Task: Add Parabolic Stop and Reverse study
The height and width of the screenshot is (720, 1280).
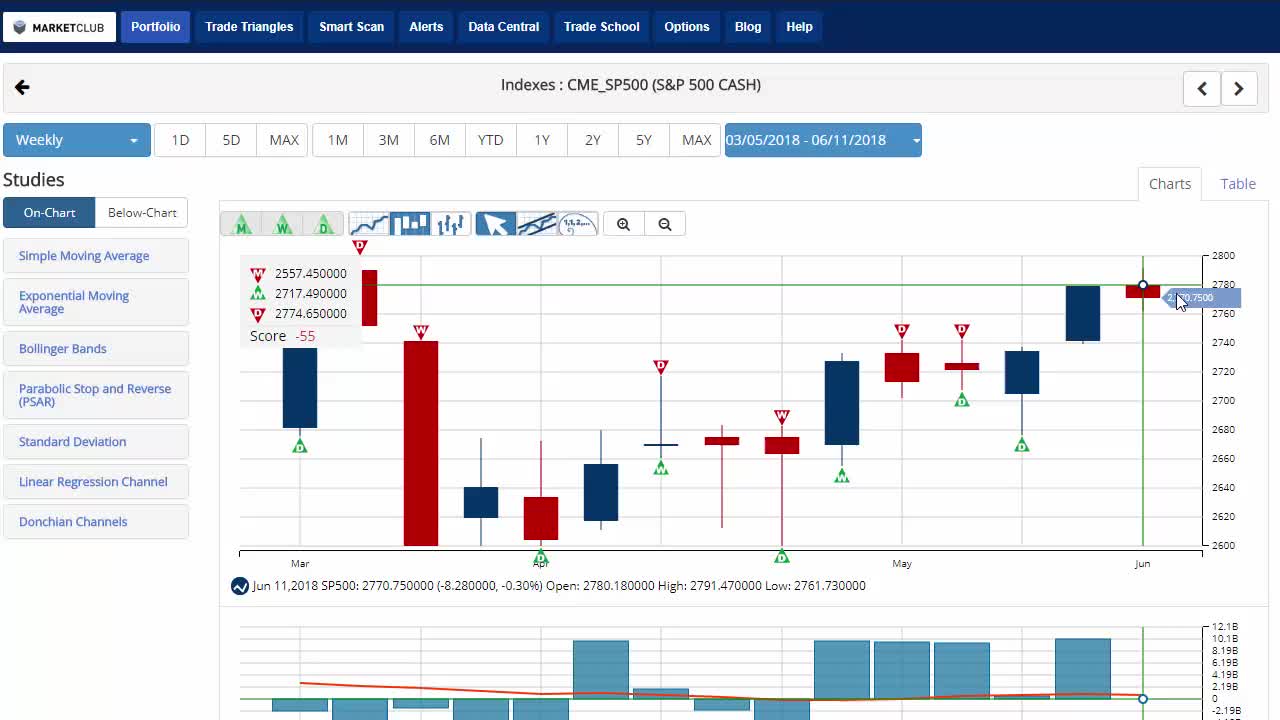Action: (x=96, y=395)
